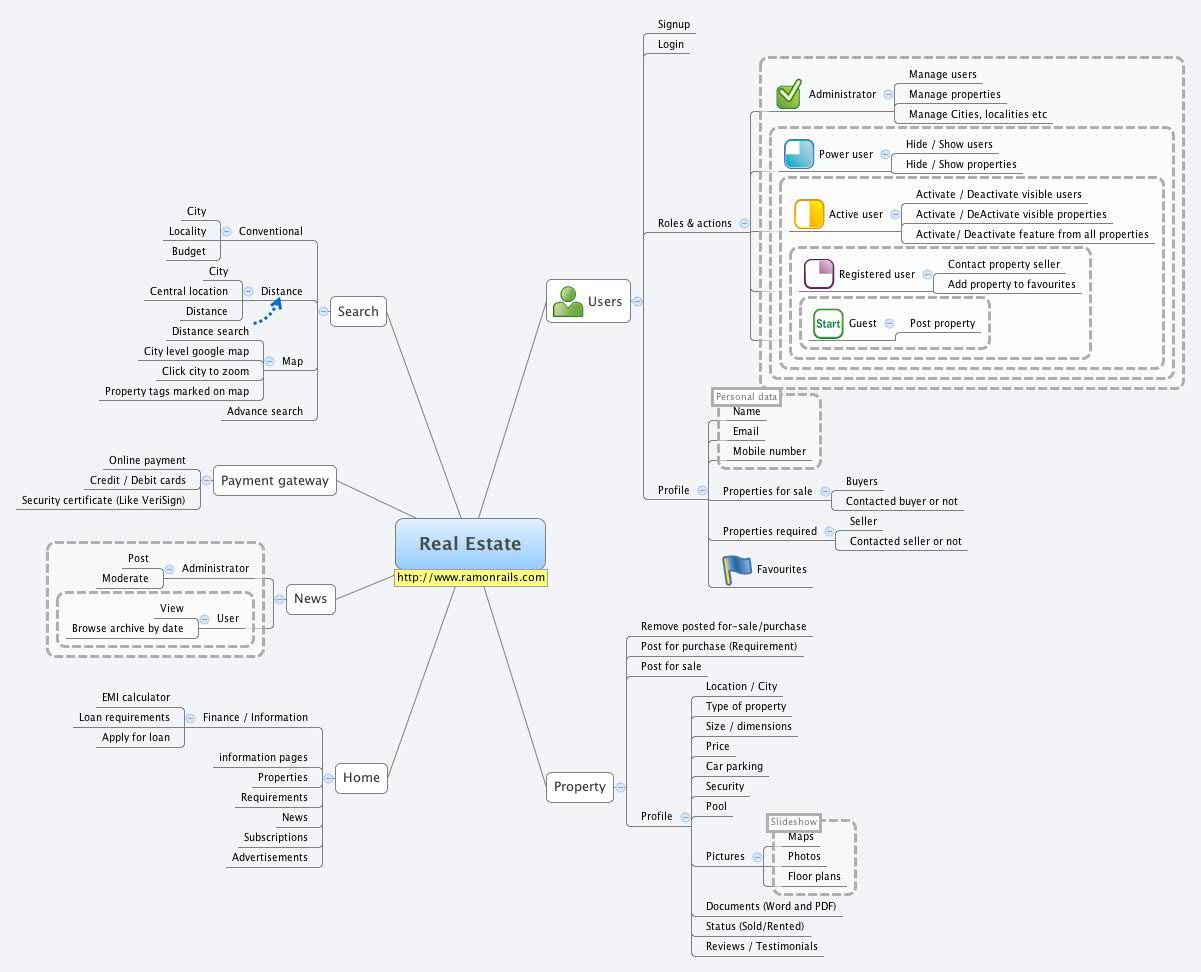The image size is (1201, 972).
Task: Click the purple Registered user icon
Action: pyautogui.click(x=819, y=274)
